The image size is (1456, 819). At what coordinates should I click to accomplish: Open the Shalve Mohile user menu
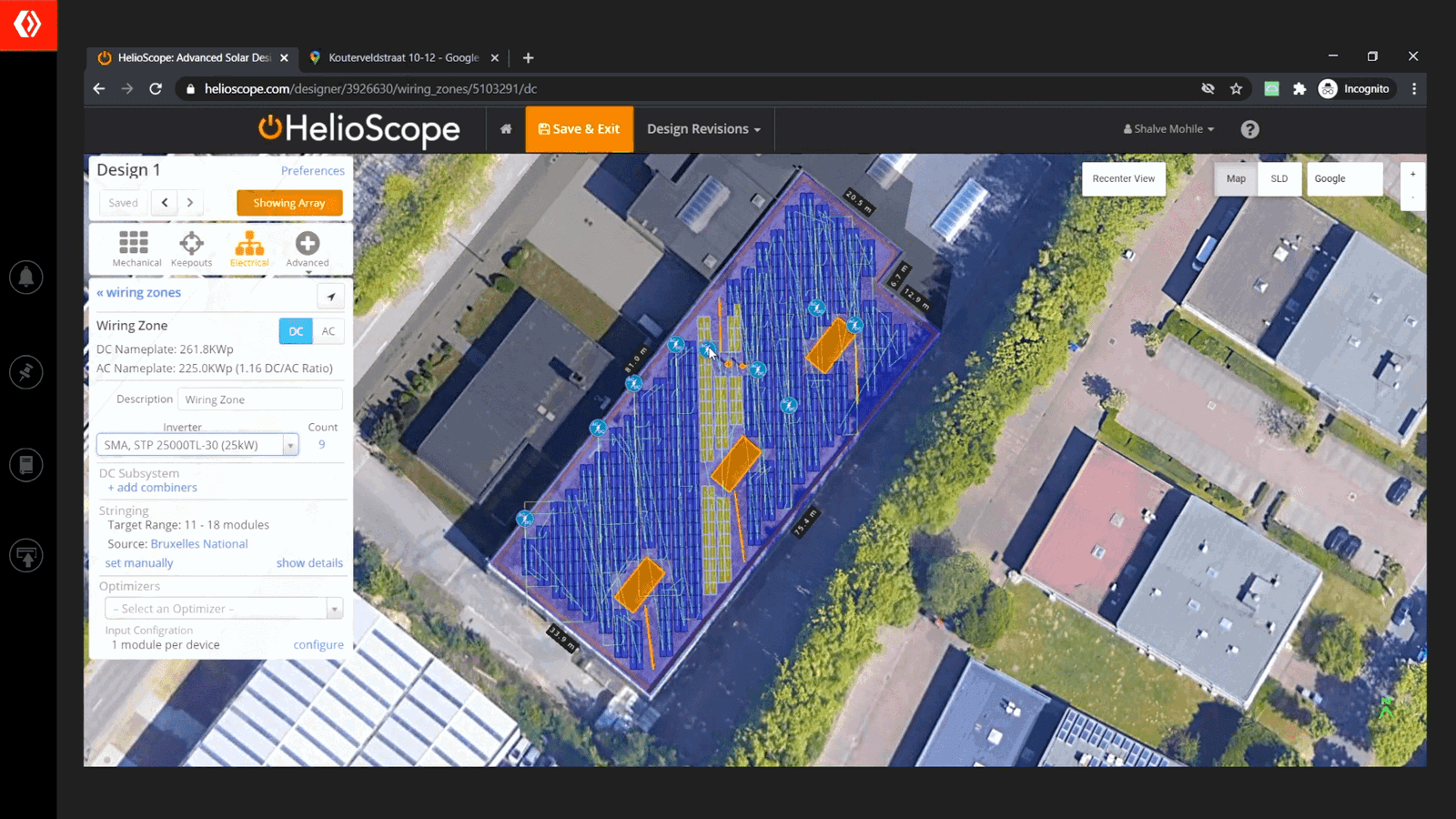(1168, 129)
